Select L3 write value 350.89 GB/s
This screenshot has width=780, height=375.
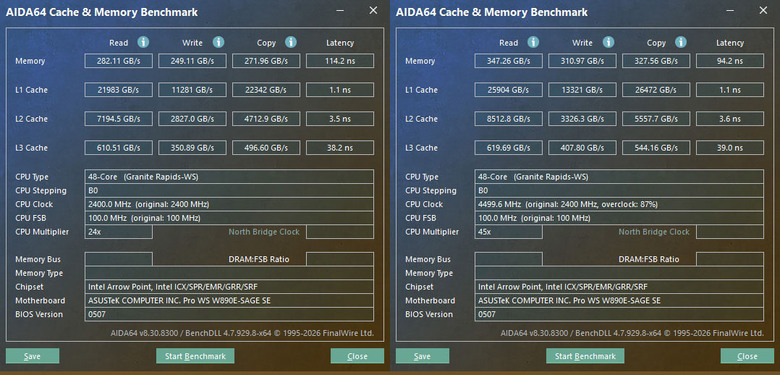point(192,148)
